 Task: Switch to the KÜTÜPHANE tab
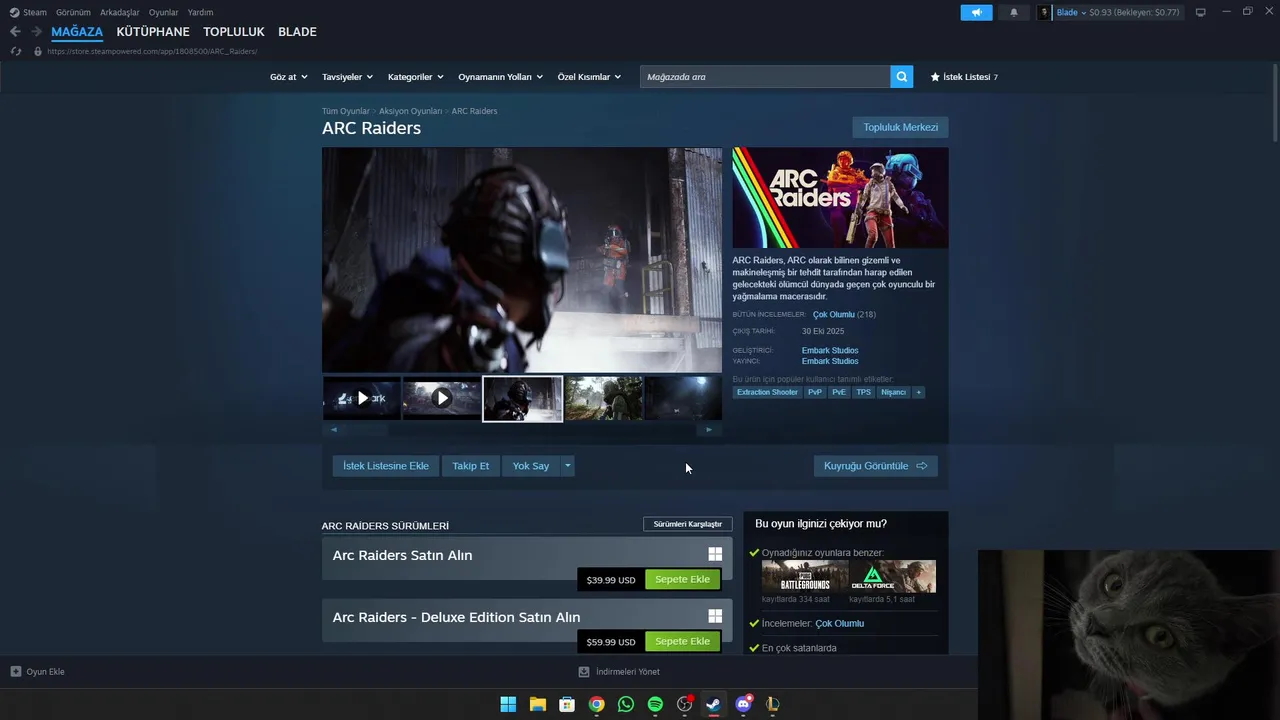pos(153,32)
